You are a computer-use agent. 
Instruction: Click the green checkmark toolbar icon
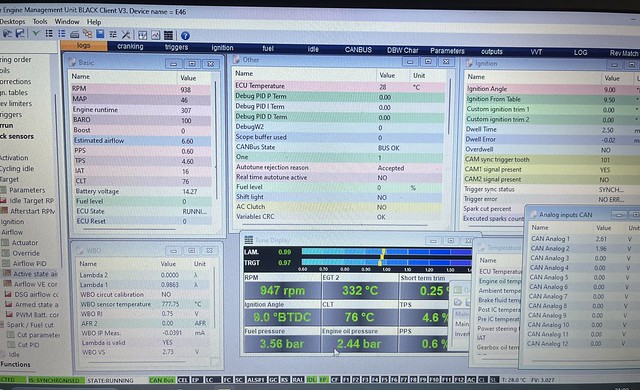click(x=36, y=33)
